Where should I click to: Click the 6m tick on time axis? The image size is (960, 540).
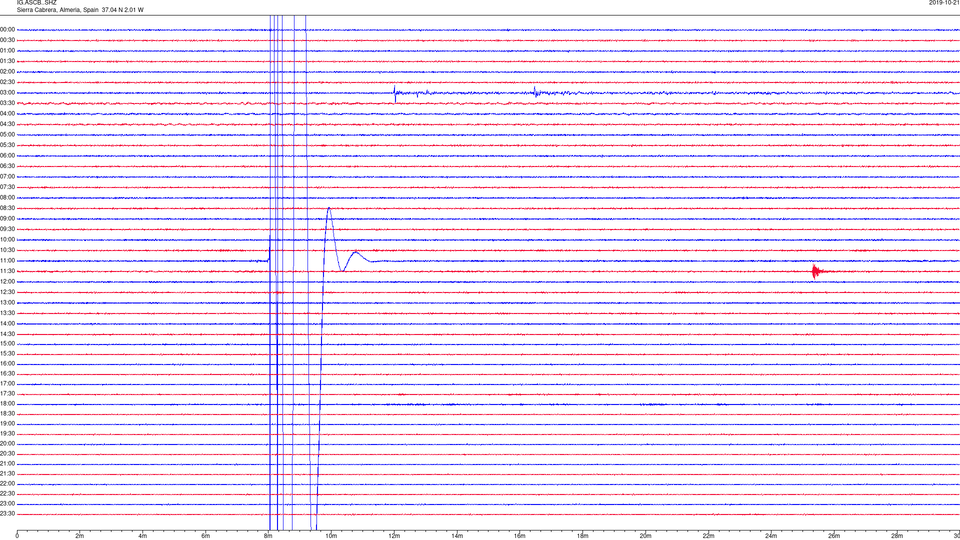(205, 536)
